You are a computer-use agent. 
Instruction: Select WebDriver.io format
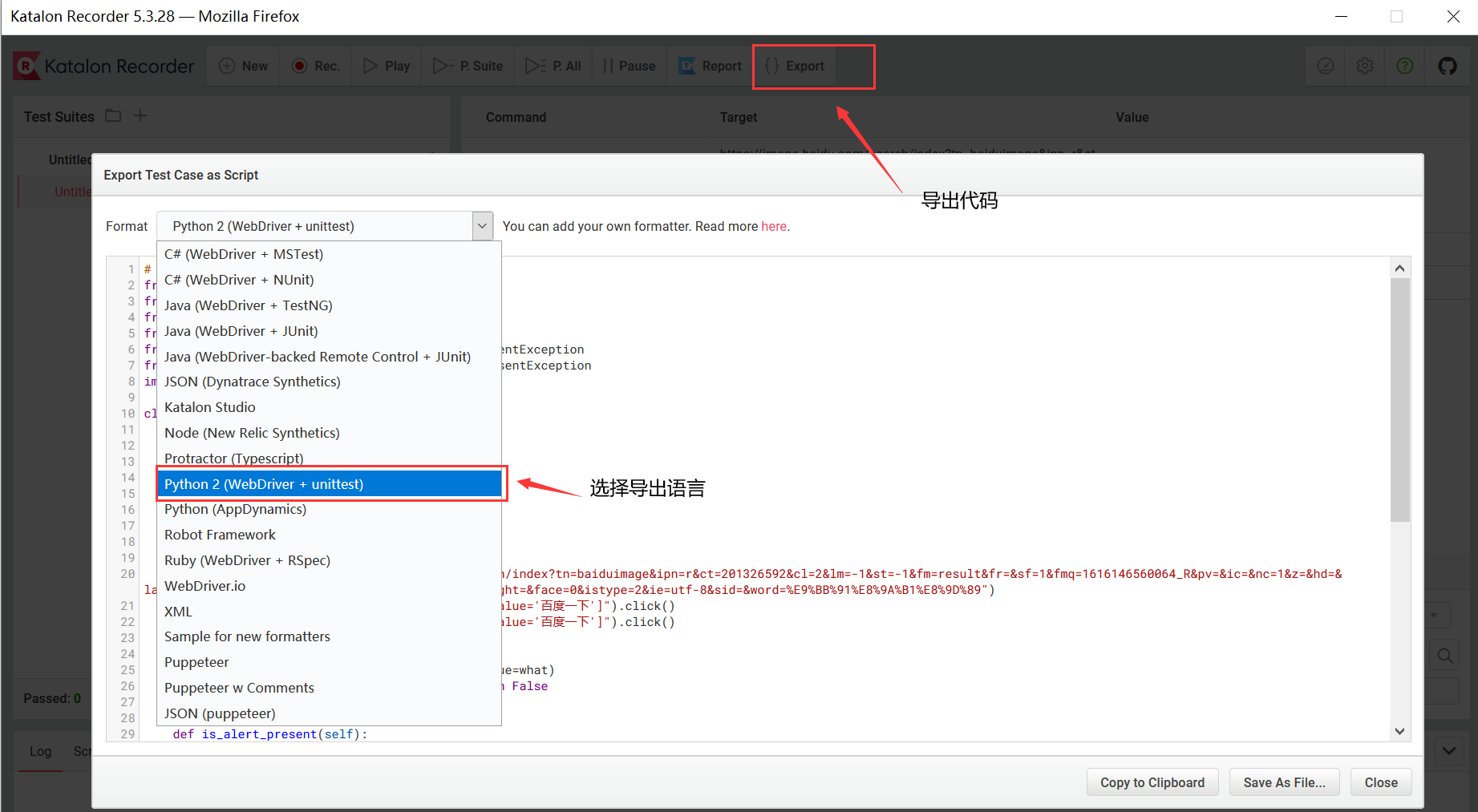(329, 586)
